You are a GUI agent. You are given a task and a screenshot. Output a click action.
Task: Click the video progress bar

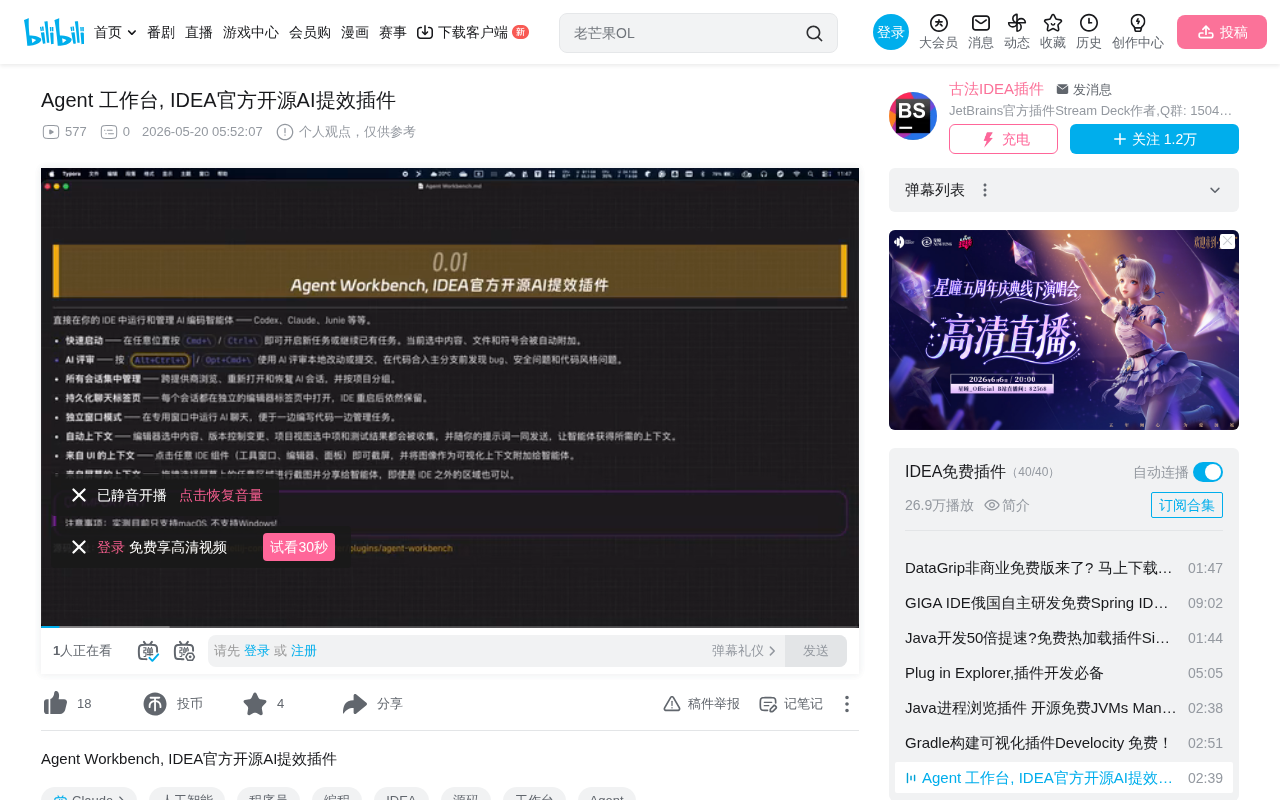[450, 627]
